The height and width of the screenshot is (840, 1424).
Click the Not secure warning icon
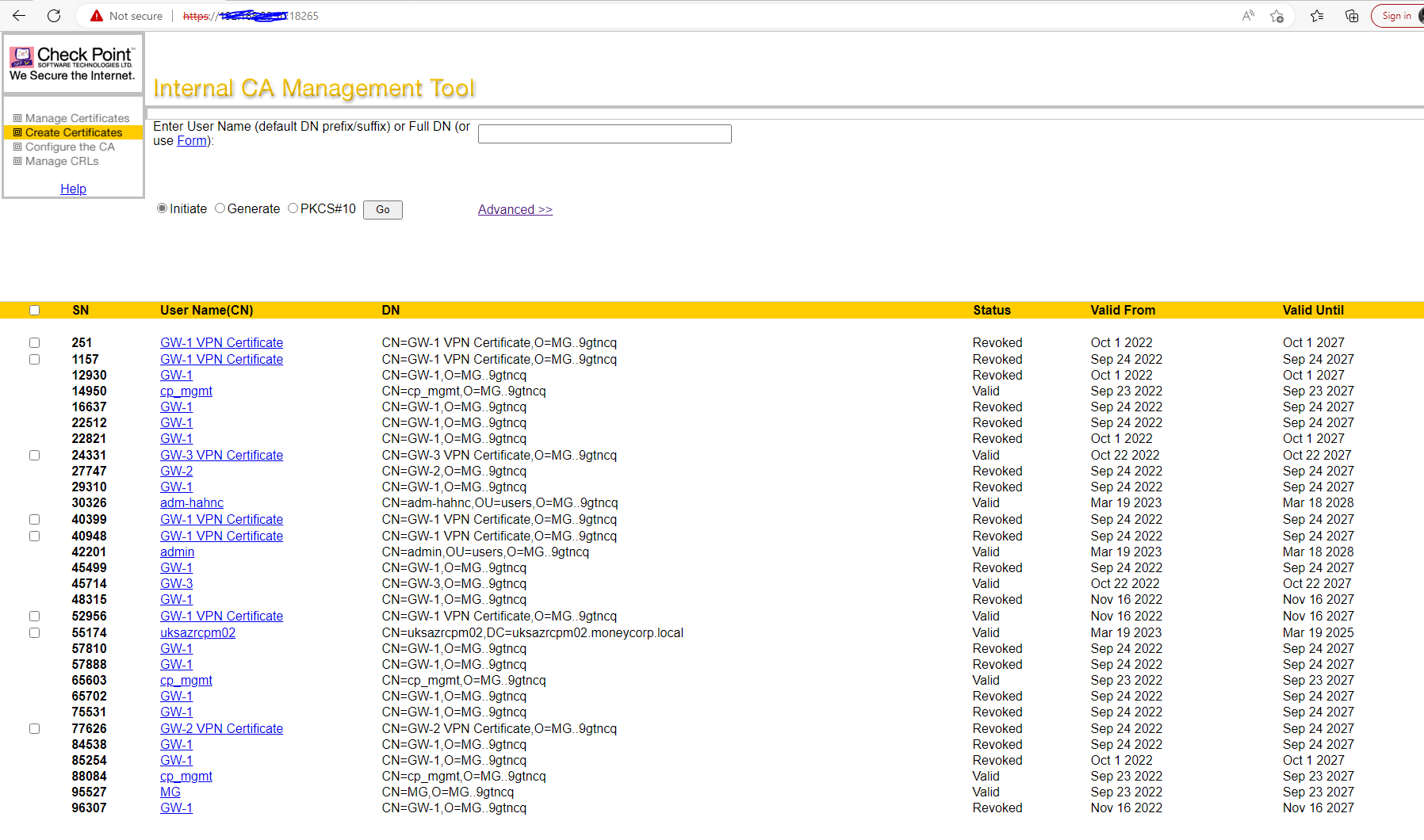pyautogui.click(x=96, y=15)
